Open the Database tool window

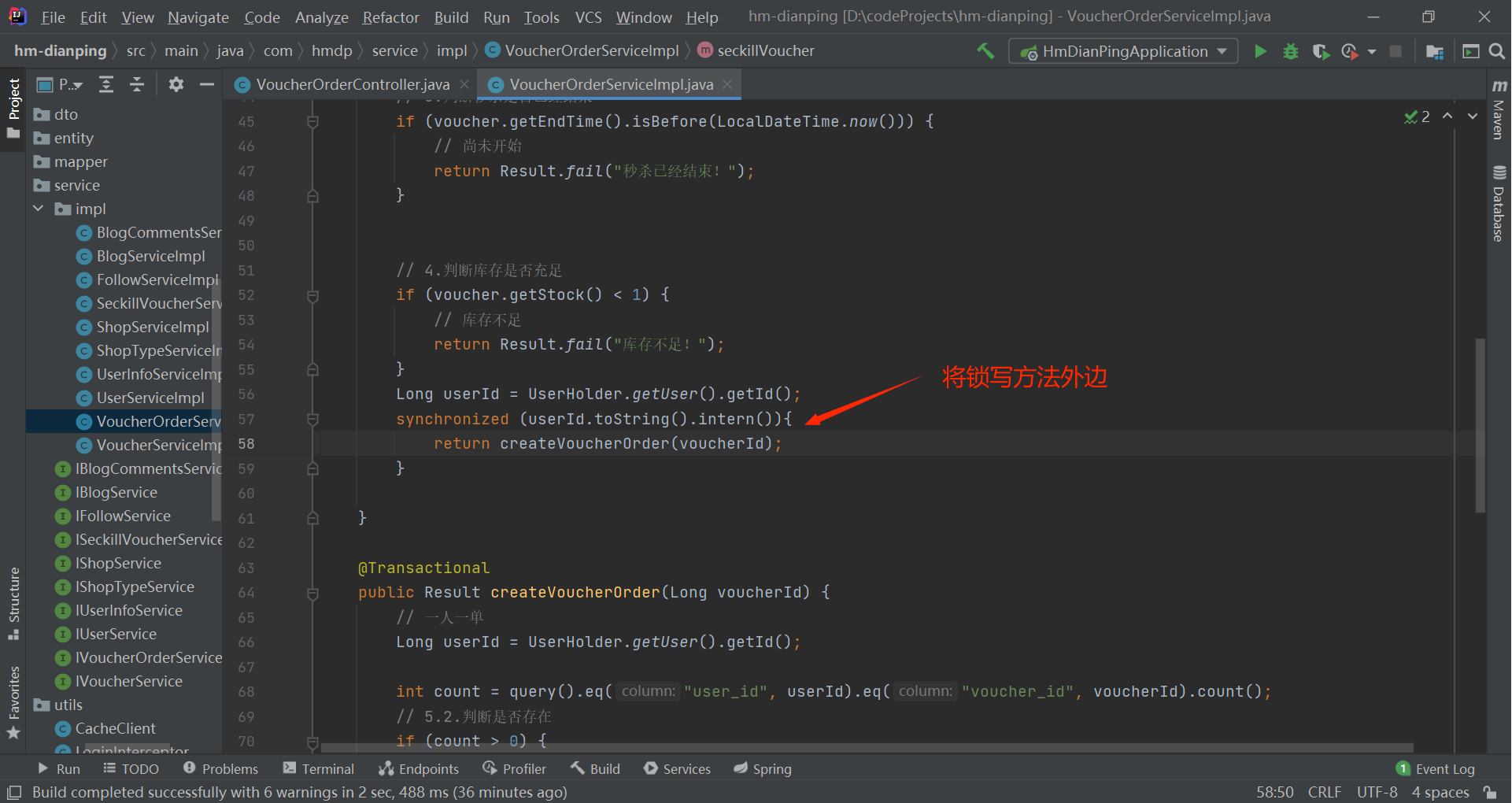1499,204
